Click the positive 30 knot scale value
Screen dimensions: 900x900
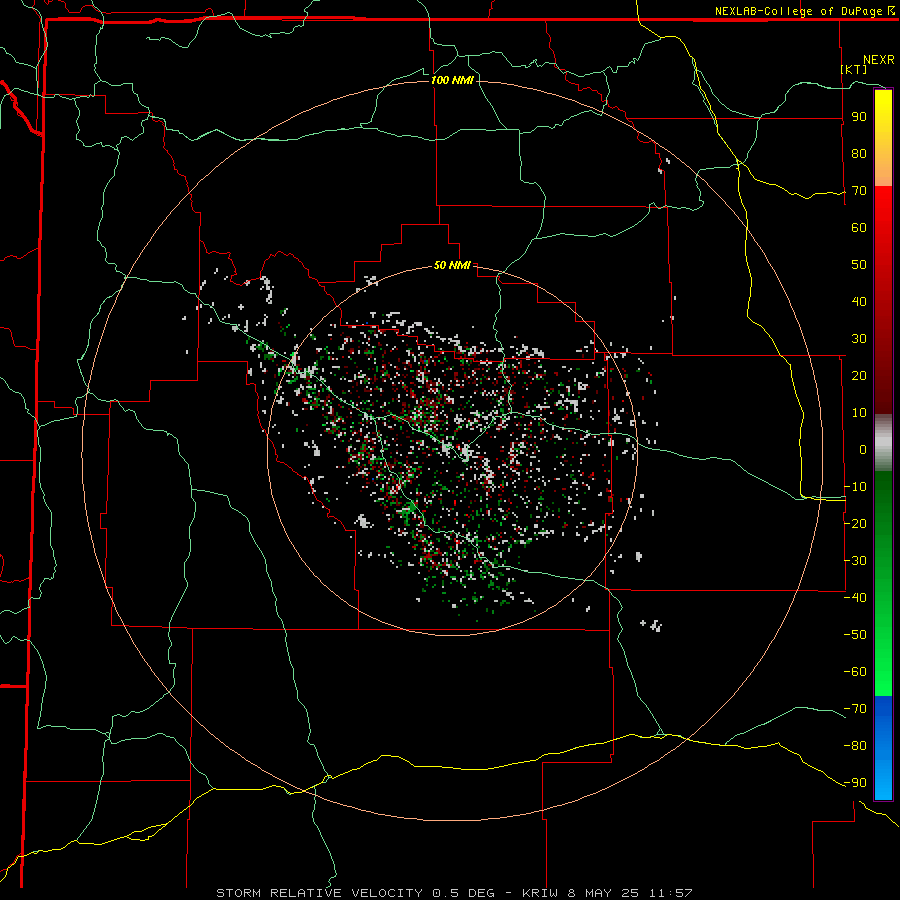click(859, 339)
